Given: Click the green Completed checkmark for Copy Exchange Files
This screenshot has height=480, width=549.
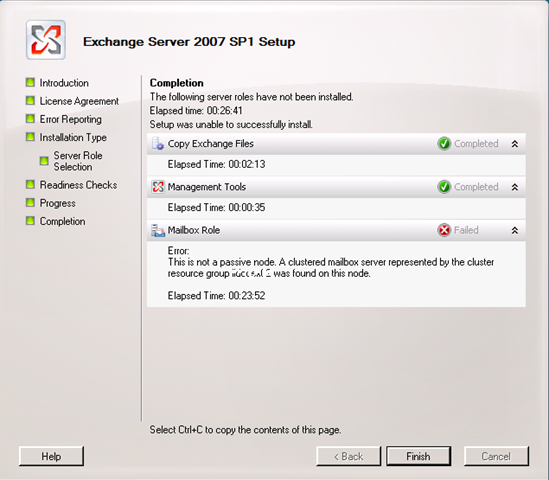Looking at the screenshot, I should (x=444, y=144).
